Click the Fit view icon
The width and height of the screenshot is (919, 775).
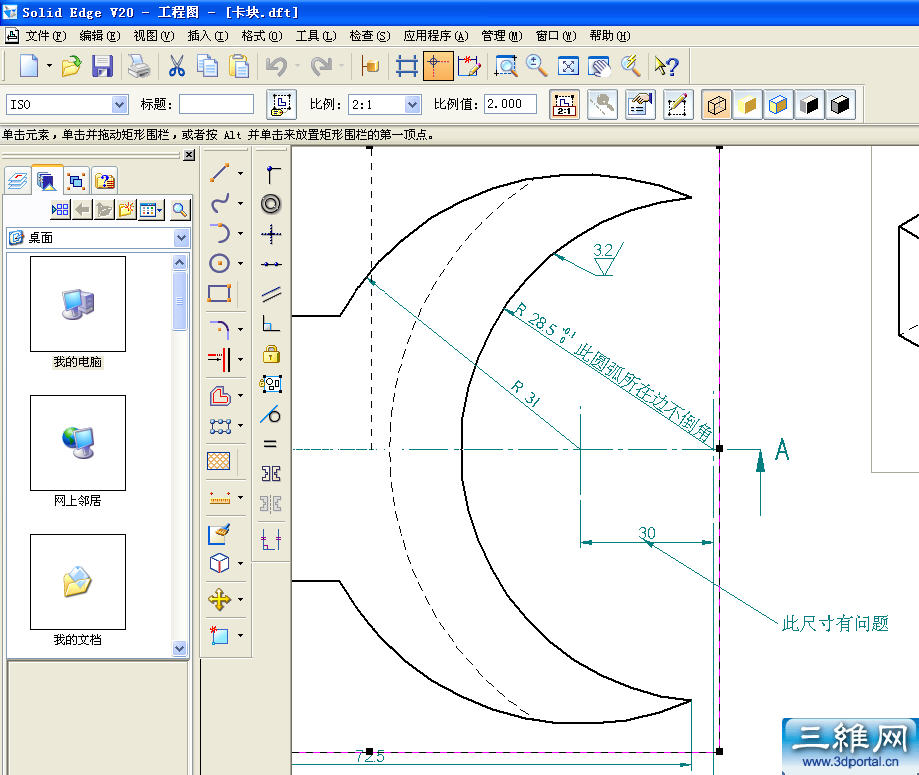tap(568, 66)
